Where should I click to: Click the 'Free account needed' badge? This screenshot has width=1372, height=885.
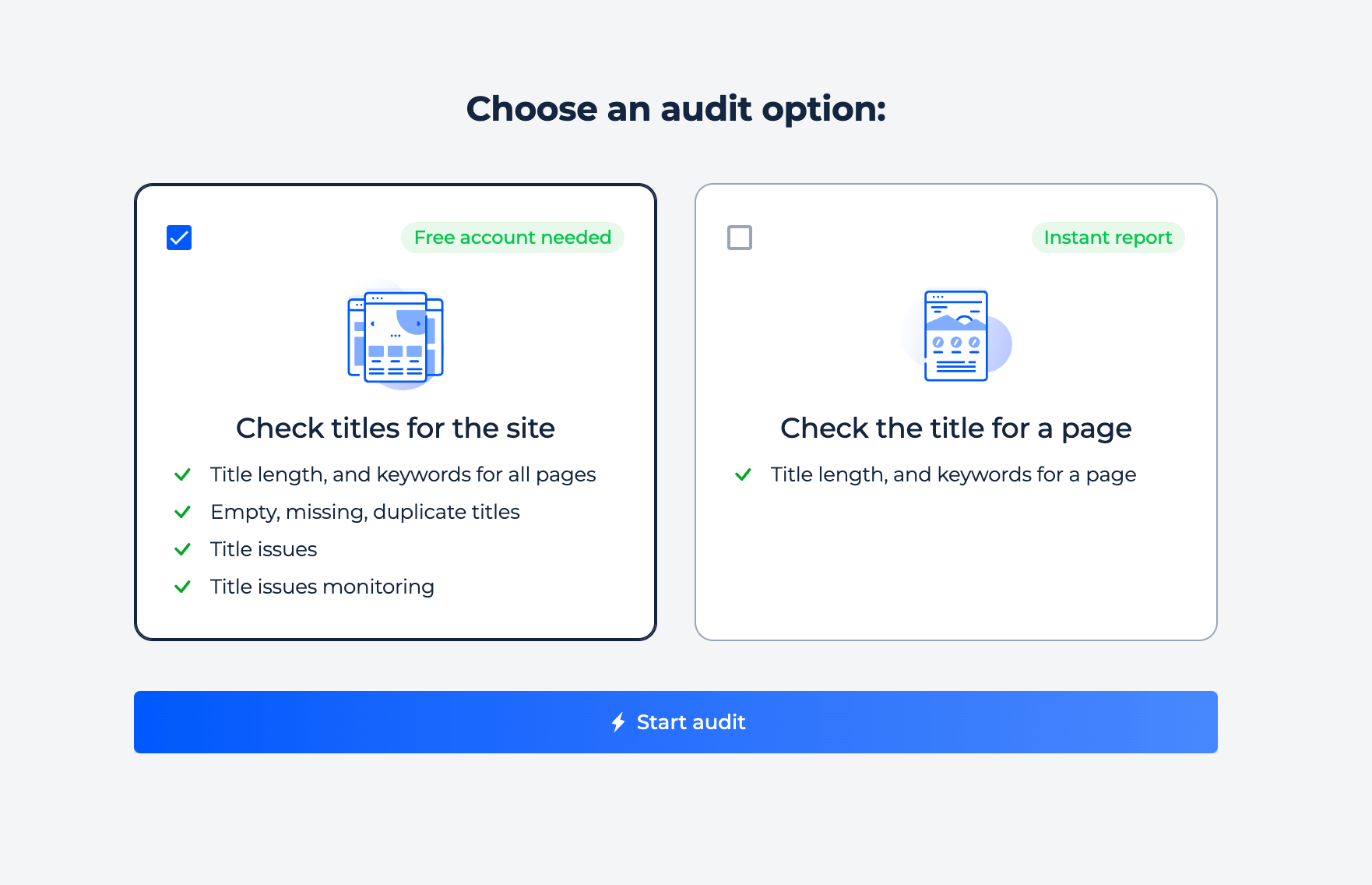[512, 238]
